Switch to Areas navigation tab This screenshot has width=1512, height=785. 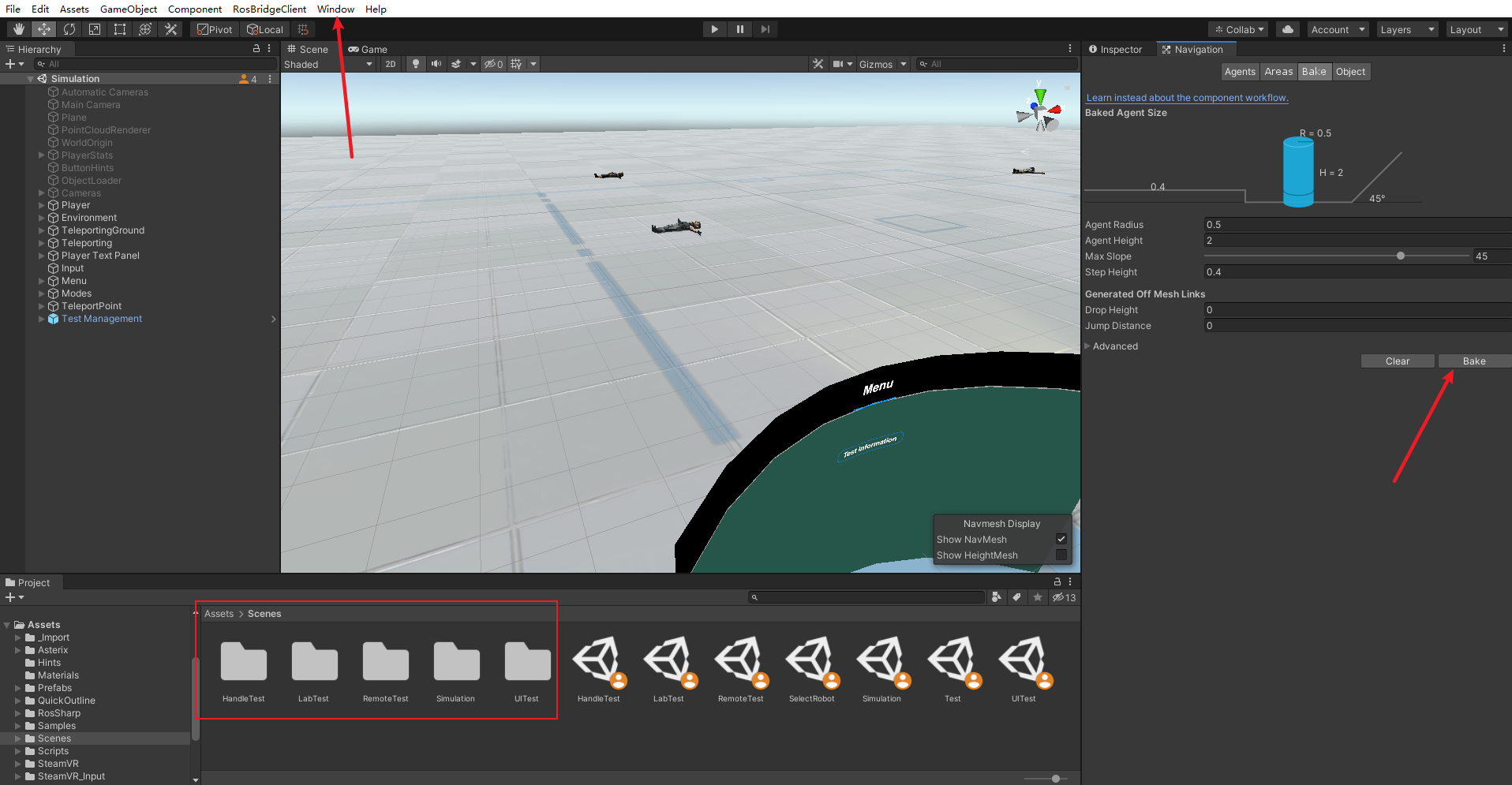[1278, 72]
